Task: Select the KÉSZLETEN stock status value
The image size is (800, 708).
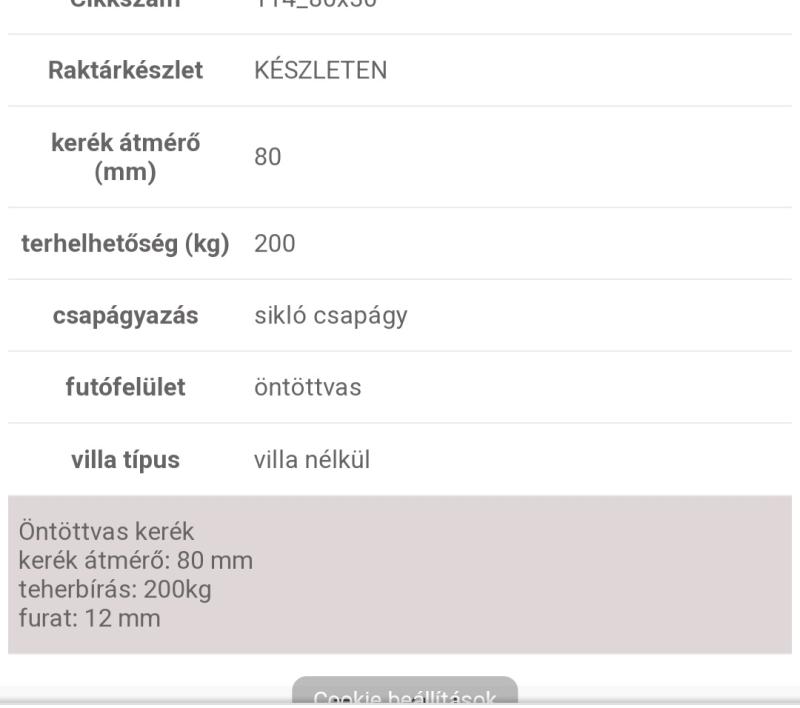Action: (x=320, y=70)
